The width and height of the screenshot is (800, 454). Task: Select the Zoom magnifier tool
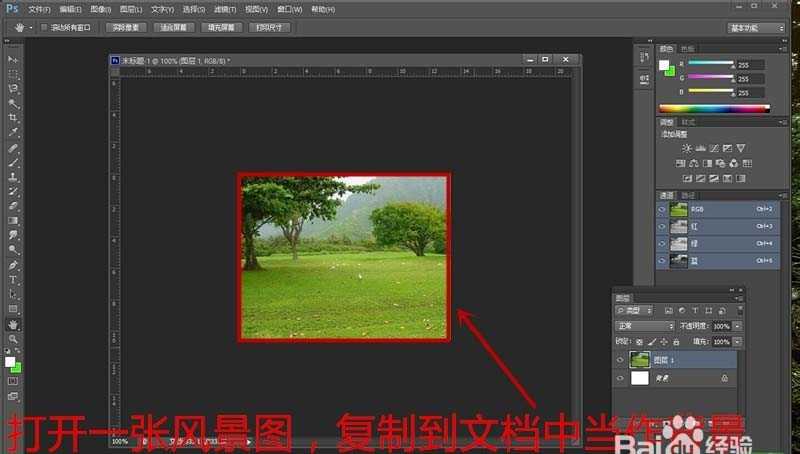point(14,339)
